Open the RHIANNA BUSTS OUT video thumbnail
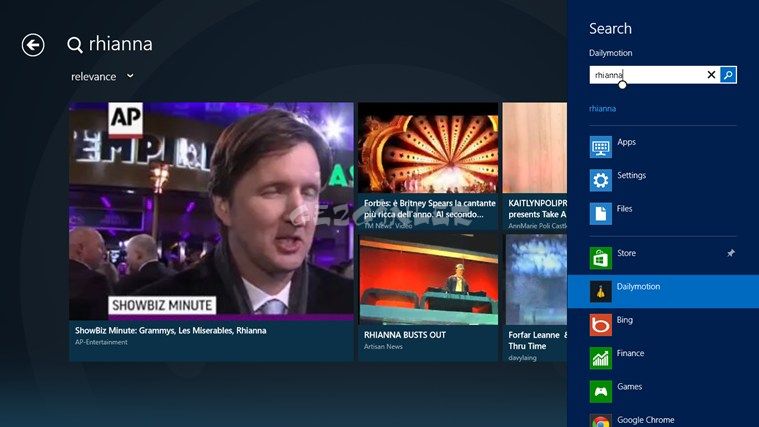This screenshot has height=427, width=759. pos(428,280)
